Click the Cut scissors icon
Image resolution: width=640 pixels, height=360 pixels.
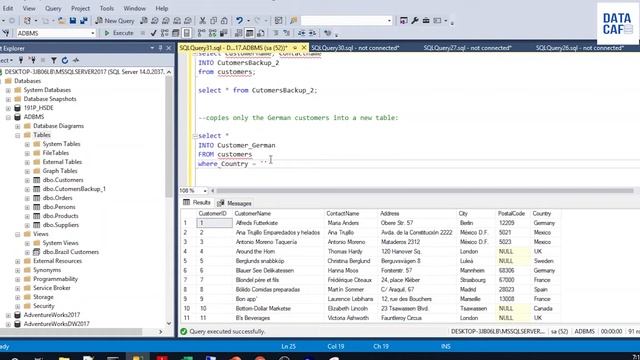pyautogui.click(x=202, y=20)
